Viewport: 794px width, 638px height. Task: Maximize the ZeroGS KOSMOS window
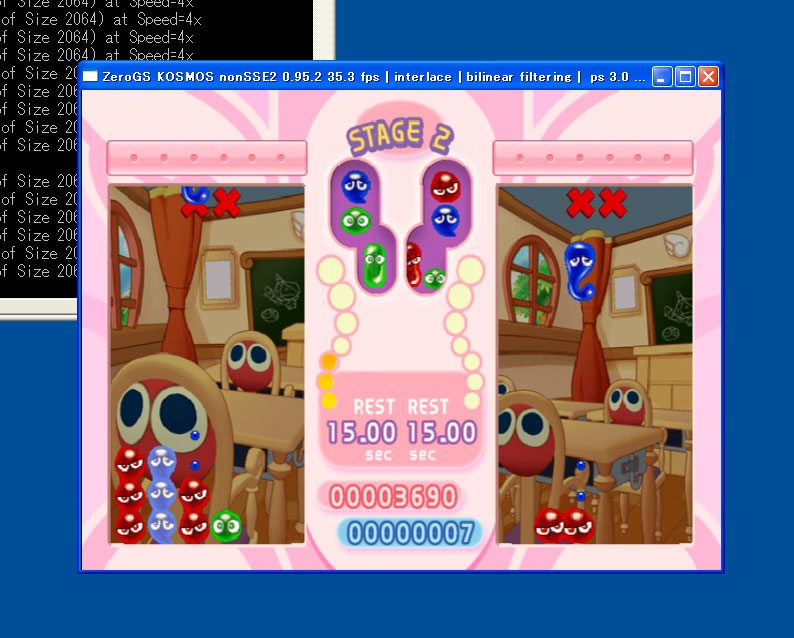pos(685,77)
